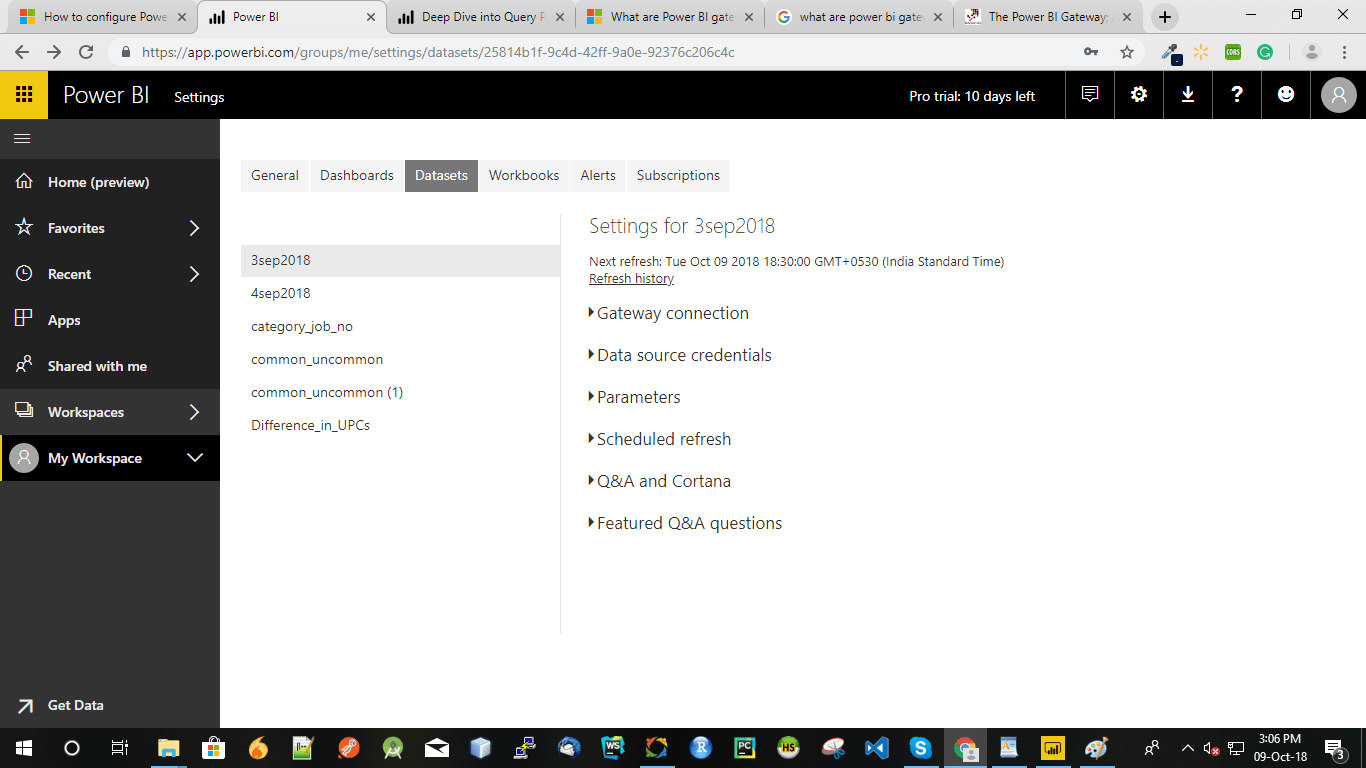The width and height of the screenshot is (1366, 768).
Task: Open Power BI Desktop from the taskbar
Action: pos(1052,747)
